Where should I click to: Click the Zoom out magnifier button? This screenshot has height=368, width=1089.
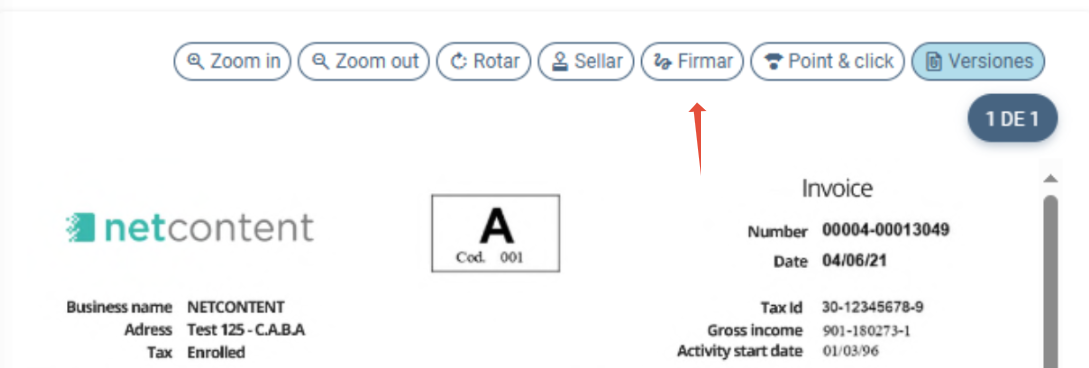point(364,61)
